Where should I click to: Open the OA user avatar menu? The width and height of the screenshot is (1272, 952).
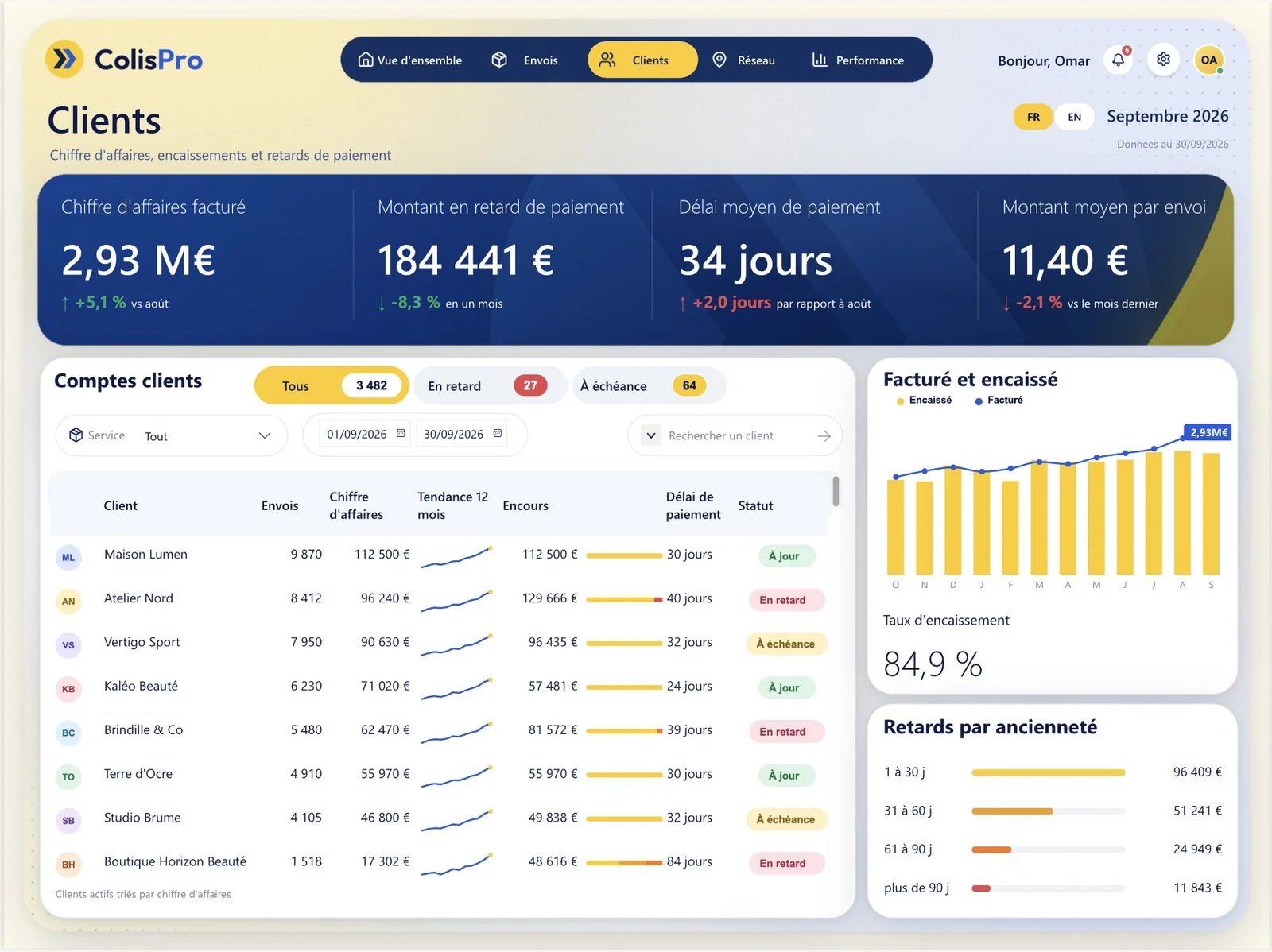[1208, 60]
